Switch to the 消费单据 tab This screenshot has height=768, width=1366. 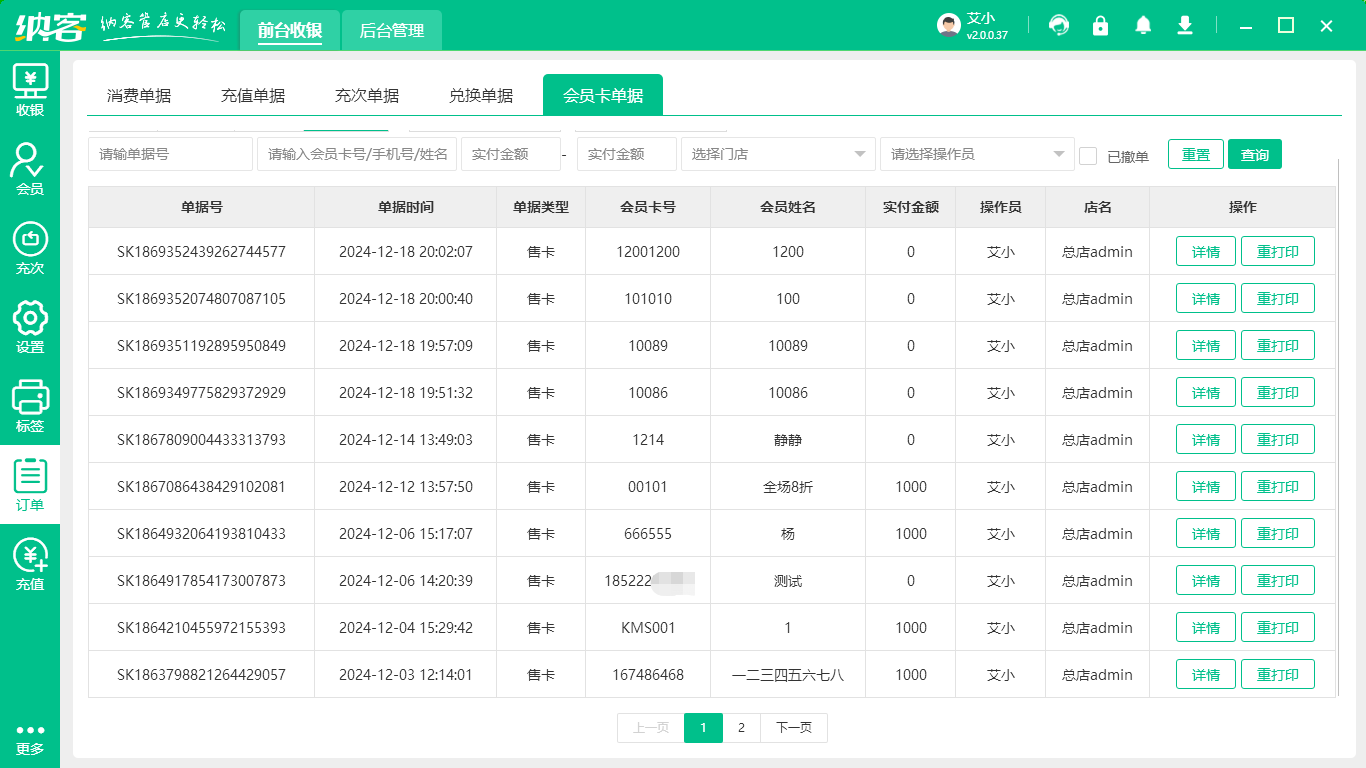click(141, 94)
